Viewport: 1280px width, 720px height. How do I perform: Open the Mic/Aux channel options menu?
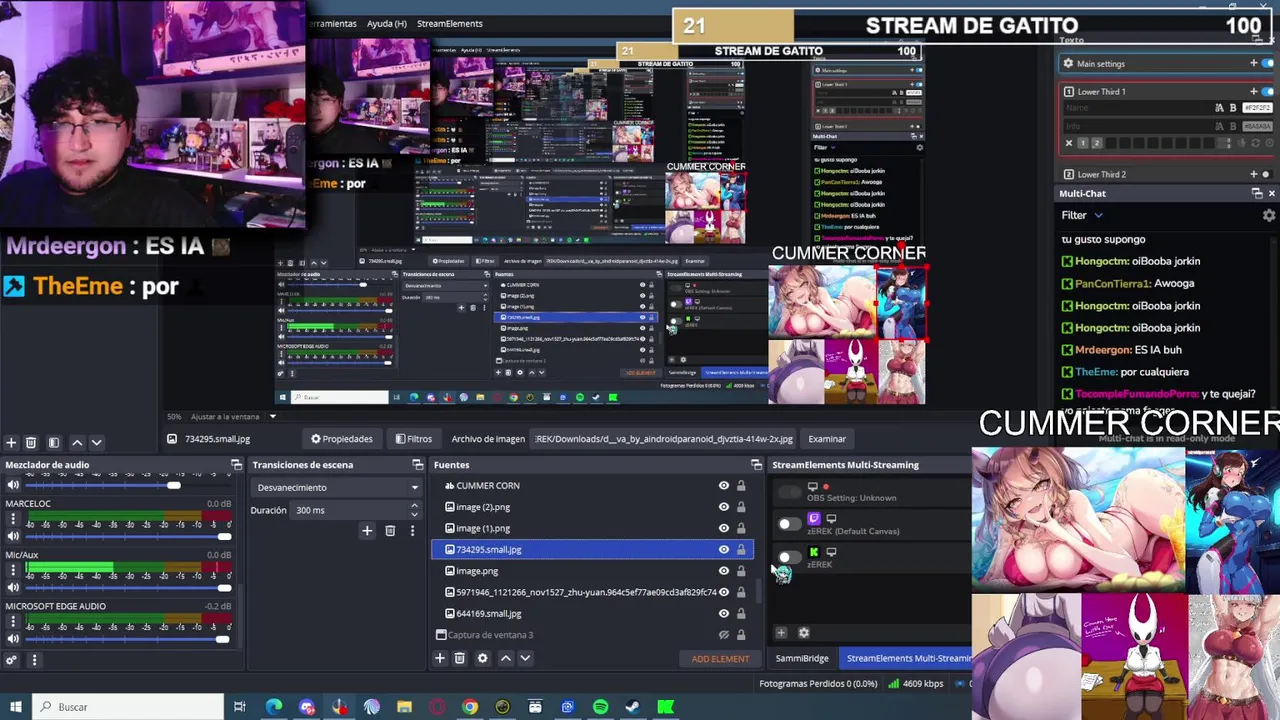click(x=13, y=571)
